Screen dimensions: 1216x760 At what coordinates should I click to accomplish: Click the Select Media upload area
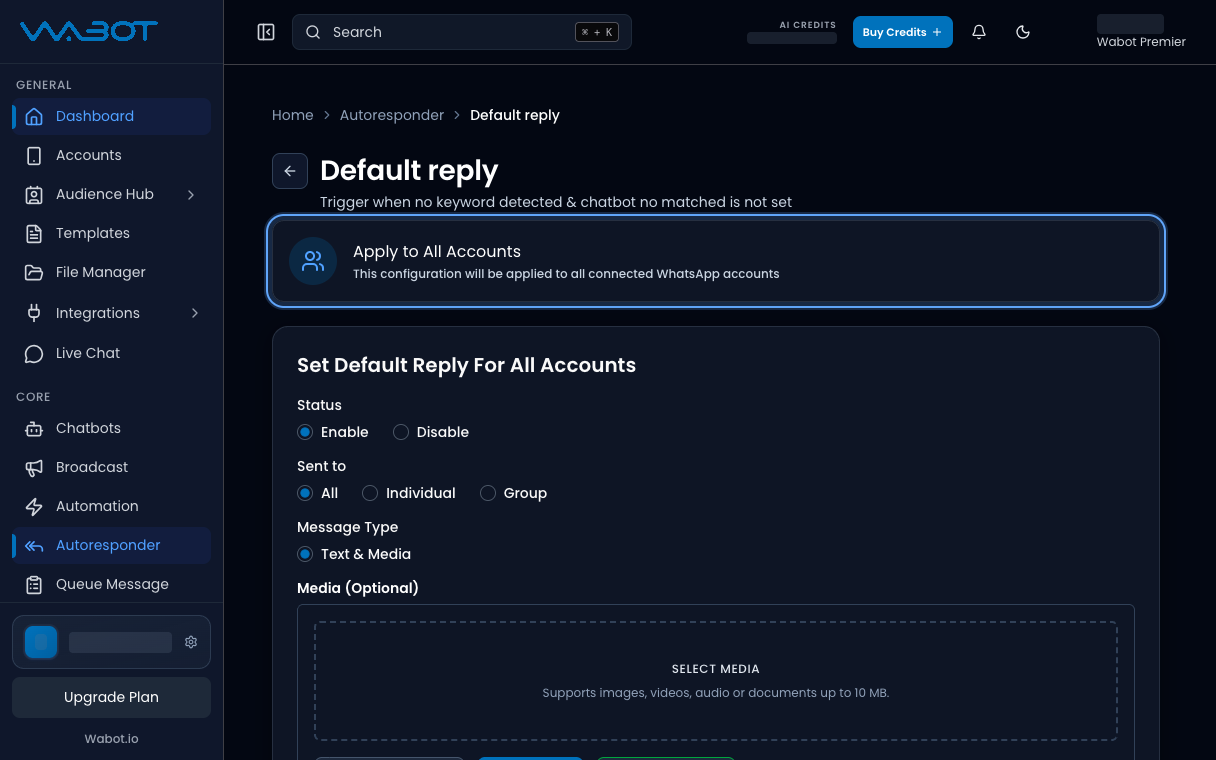tap(716, 681)
